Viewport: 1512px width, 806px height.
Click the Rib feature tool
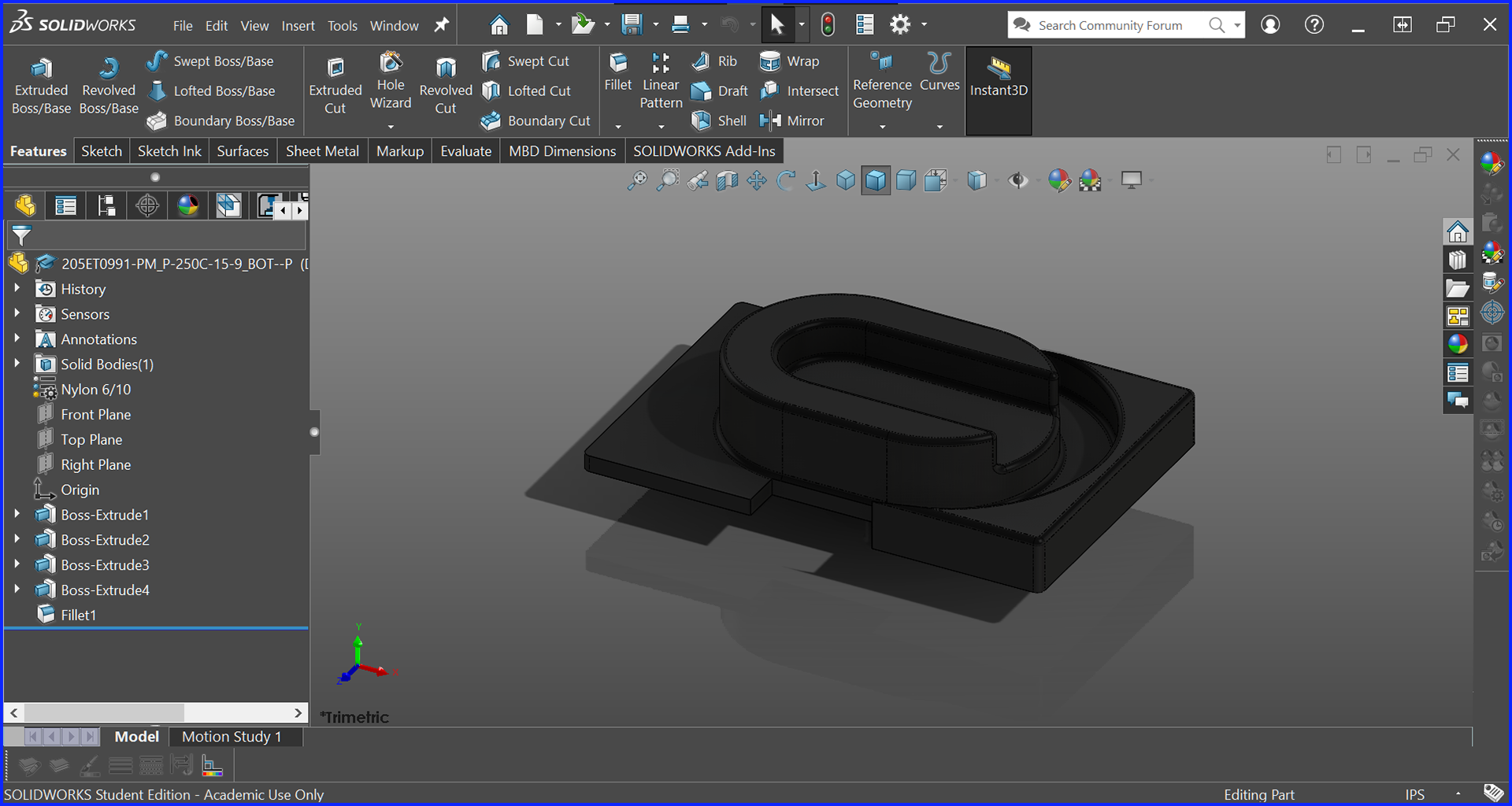(x=714, y=61)
